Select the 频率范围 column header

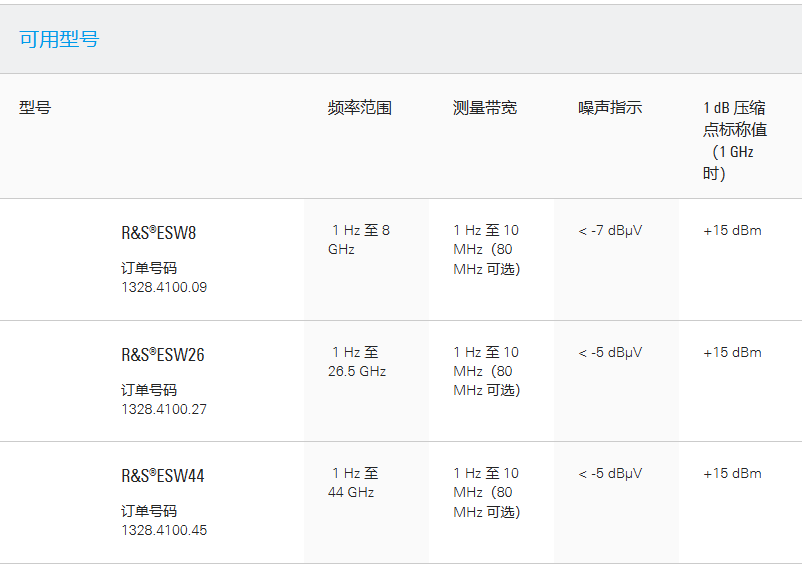(x=360, y=108)
